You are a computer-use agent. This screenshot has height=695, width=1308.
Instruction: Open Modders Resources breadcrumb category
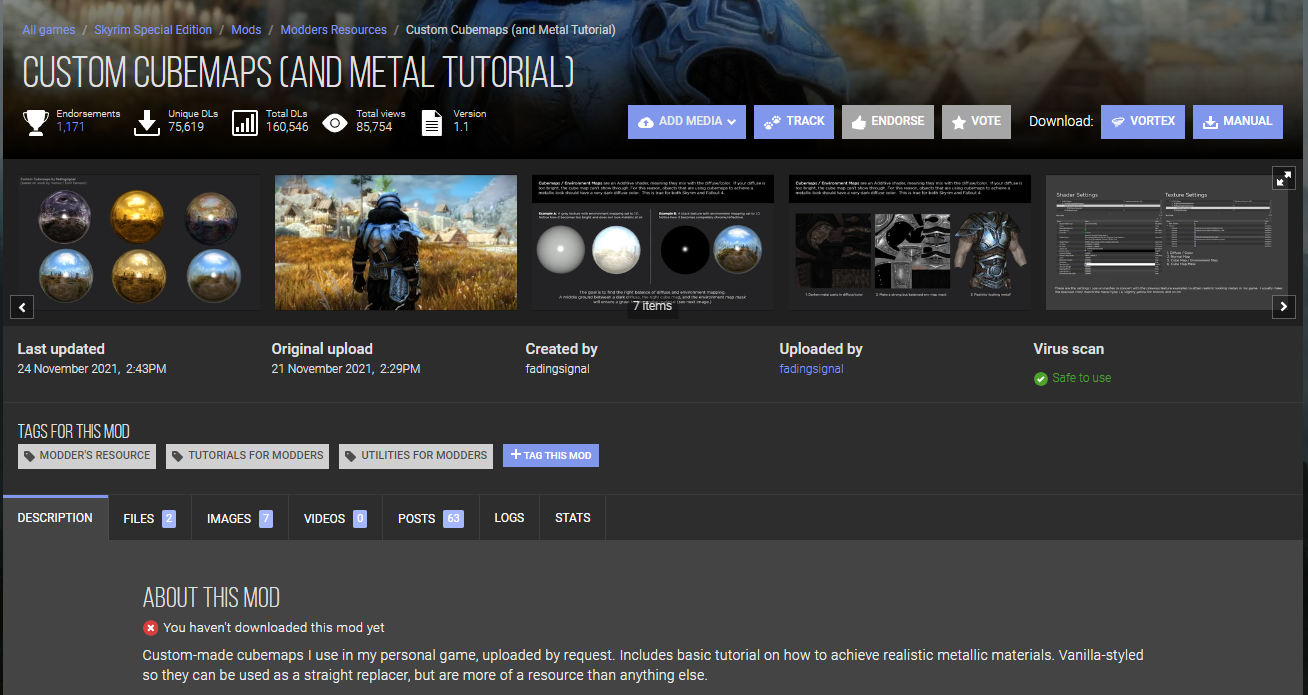click(x=333, y=30)
